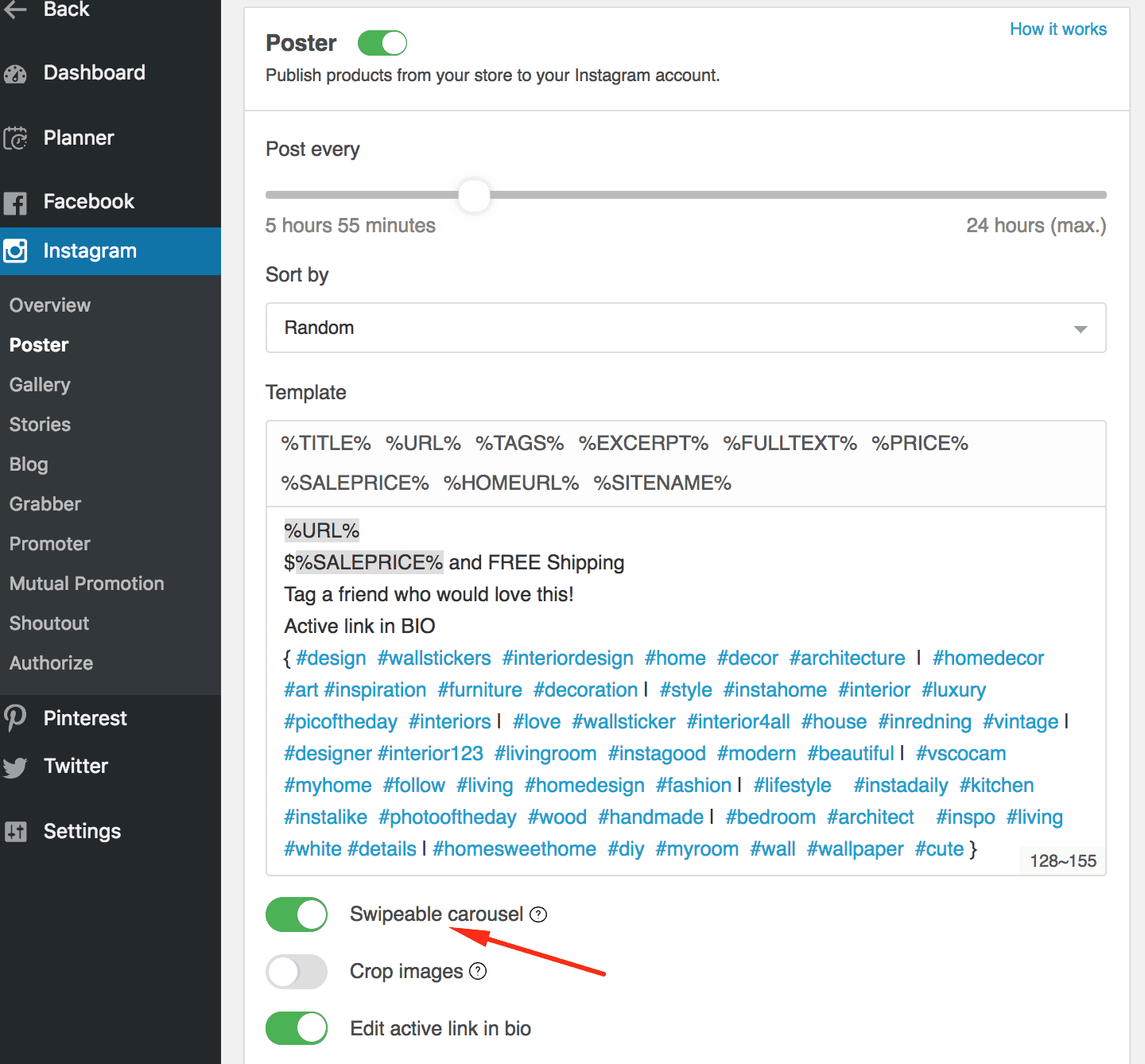This screenshot has width=1145, height=1064.
Task: Toggle Edit active link in bio
Action: [297, 1028]
